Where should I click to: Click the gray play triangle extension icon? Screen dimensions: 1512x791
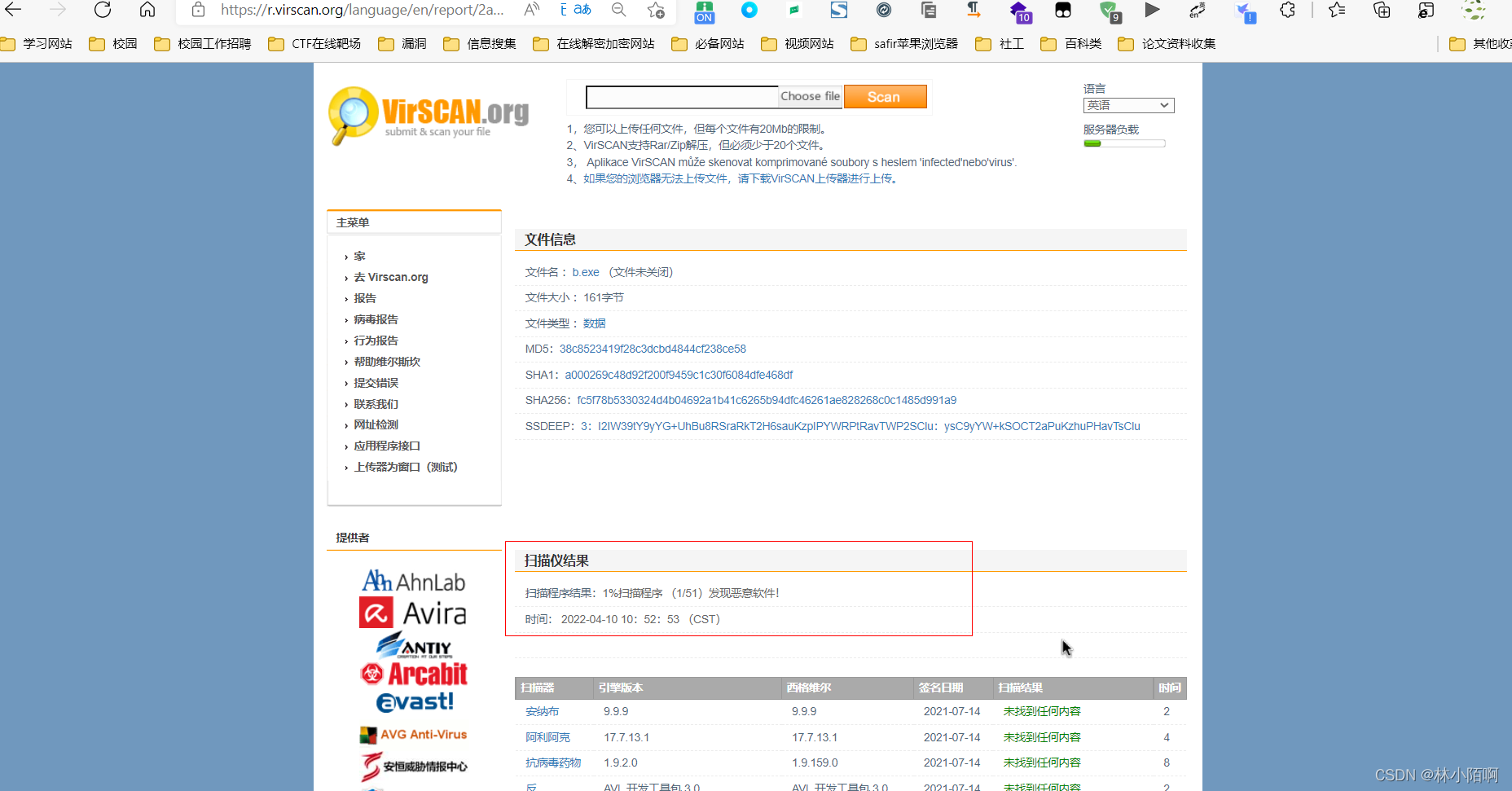coord(1152,10)
